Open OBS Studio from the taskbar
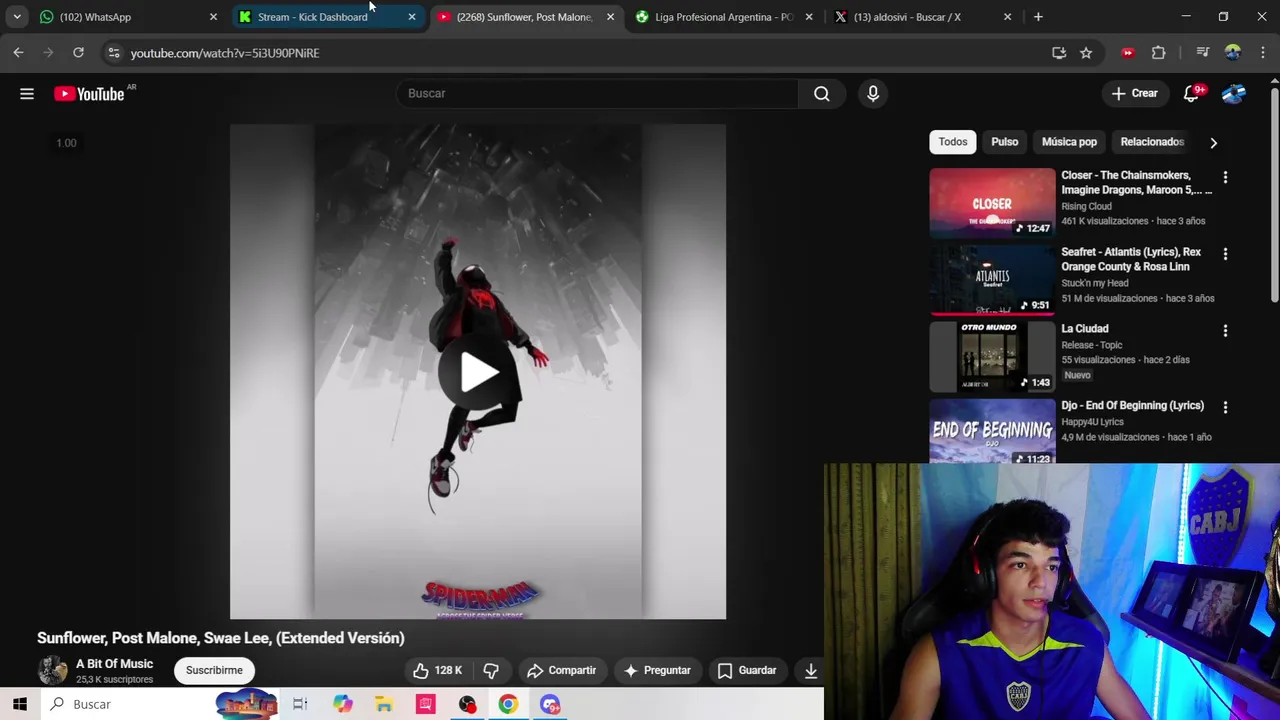 pos(467,704)
